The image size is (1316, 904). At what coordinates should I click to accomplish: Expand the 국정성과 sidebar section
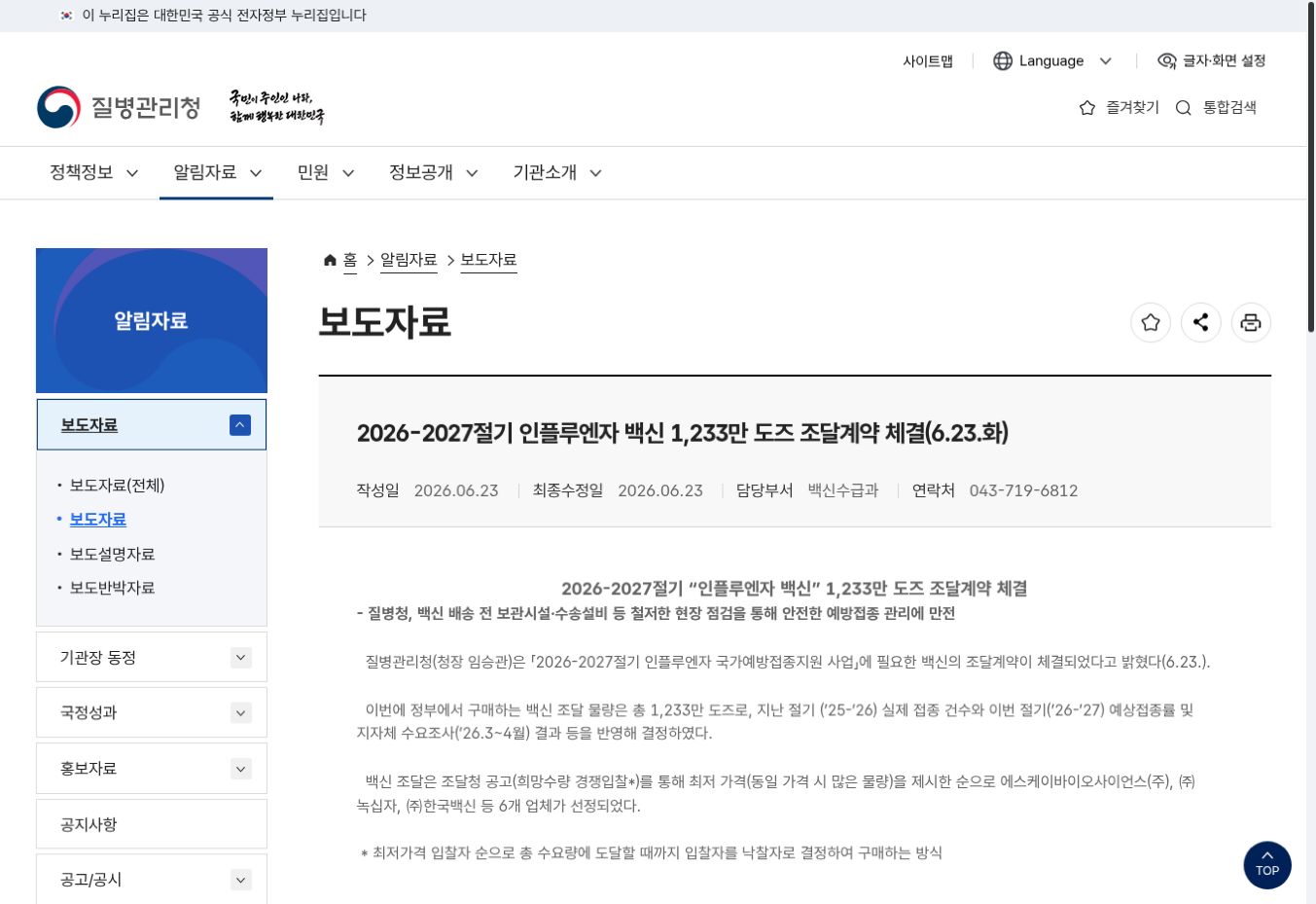(x=241, y=713)
